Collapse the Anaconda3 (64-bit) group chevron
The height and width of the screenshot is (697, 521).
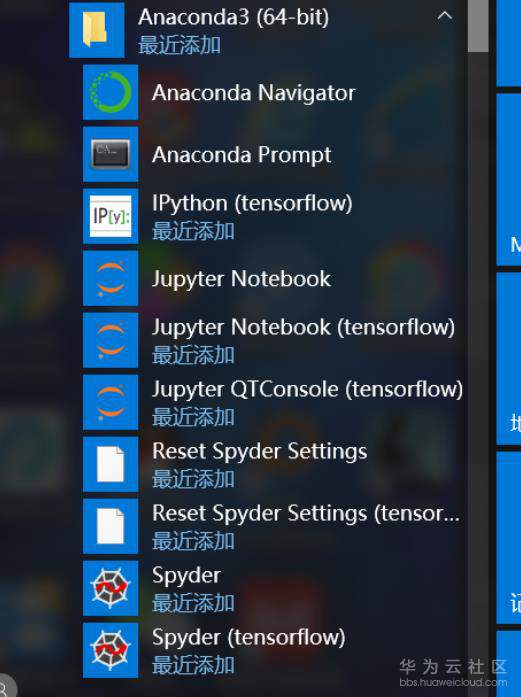click(x=445, y=16)
